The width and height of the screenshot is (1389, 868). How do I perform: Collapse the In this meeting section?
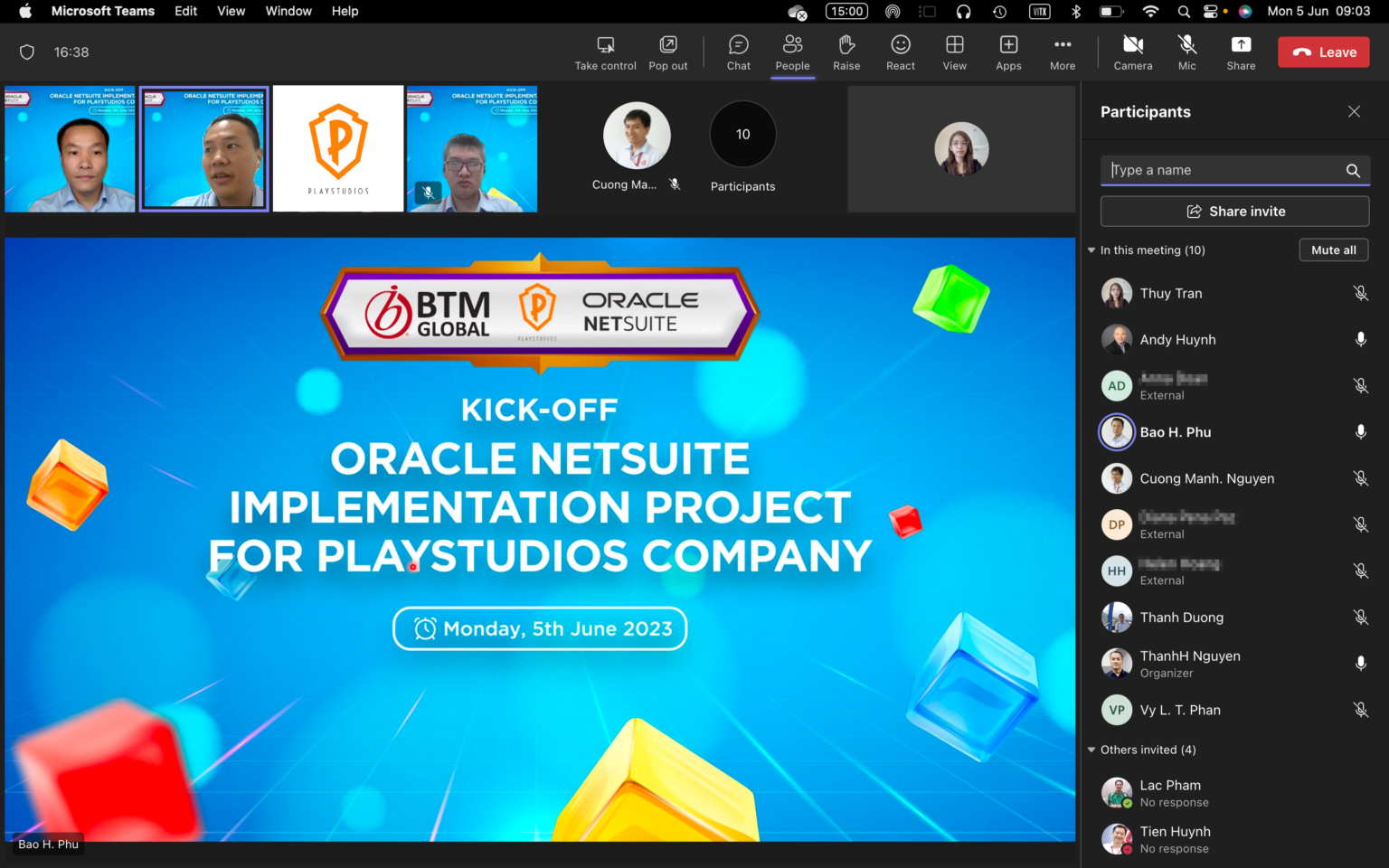[1091, 250]
